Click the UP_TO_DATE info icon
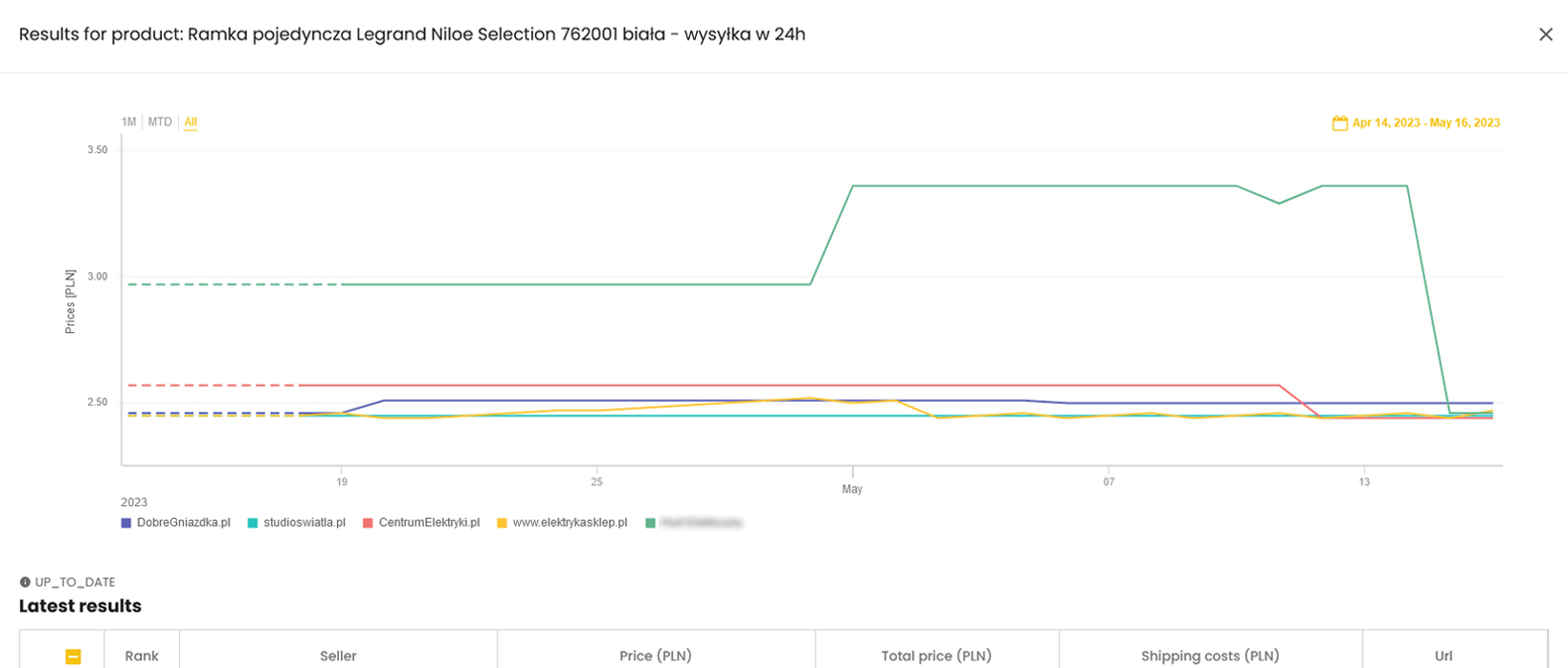 pyautogui.click(x=25, y=582)
